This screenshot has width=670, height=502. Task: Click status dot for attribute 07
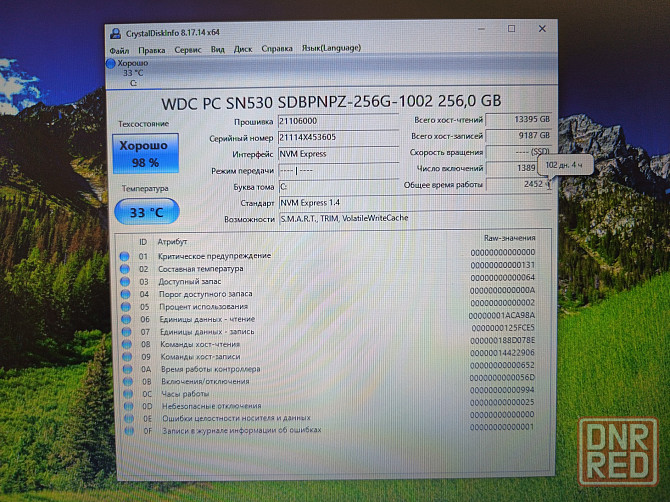point(126,332)
